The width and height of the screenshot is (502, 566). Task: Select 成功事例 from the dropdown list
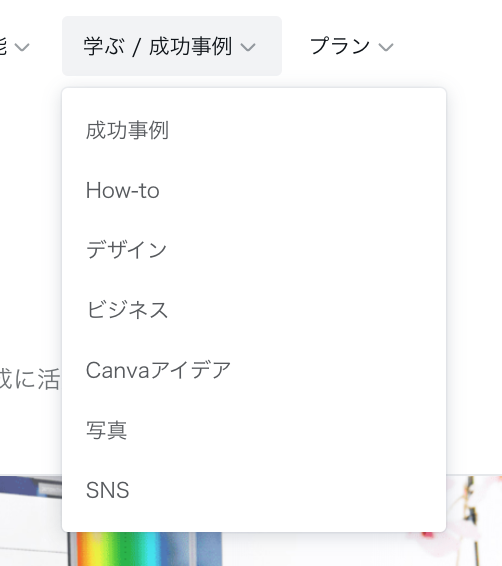(127, 130)
